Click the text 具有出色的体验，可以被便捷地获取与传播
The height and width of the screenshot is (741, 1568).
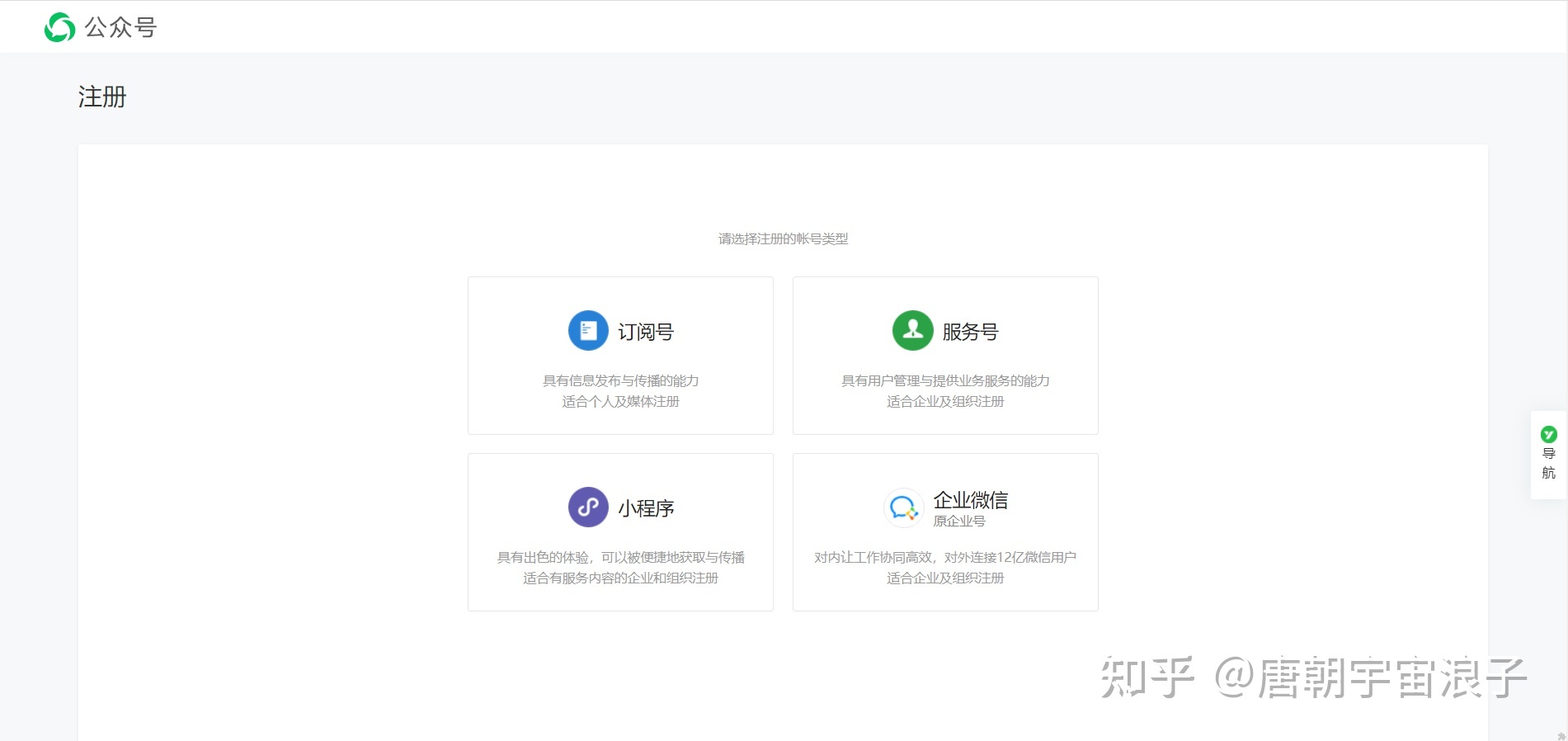click(620, 557)
